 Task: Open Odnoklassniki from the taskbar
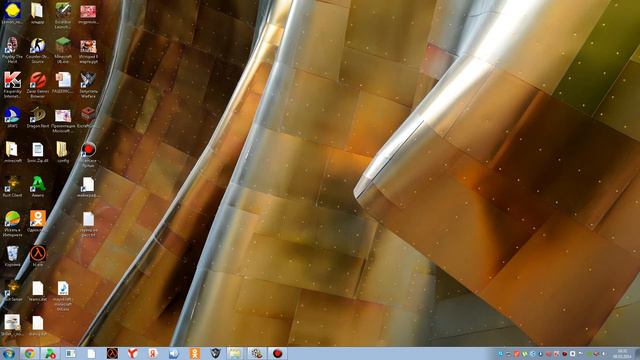pyautogui.click(x=195, y=353)
